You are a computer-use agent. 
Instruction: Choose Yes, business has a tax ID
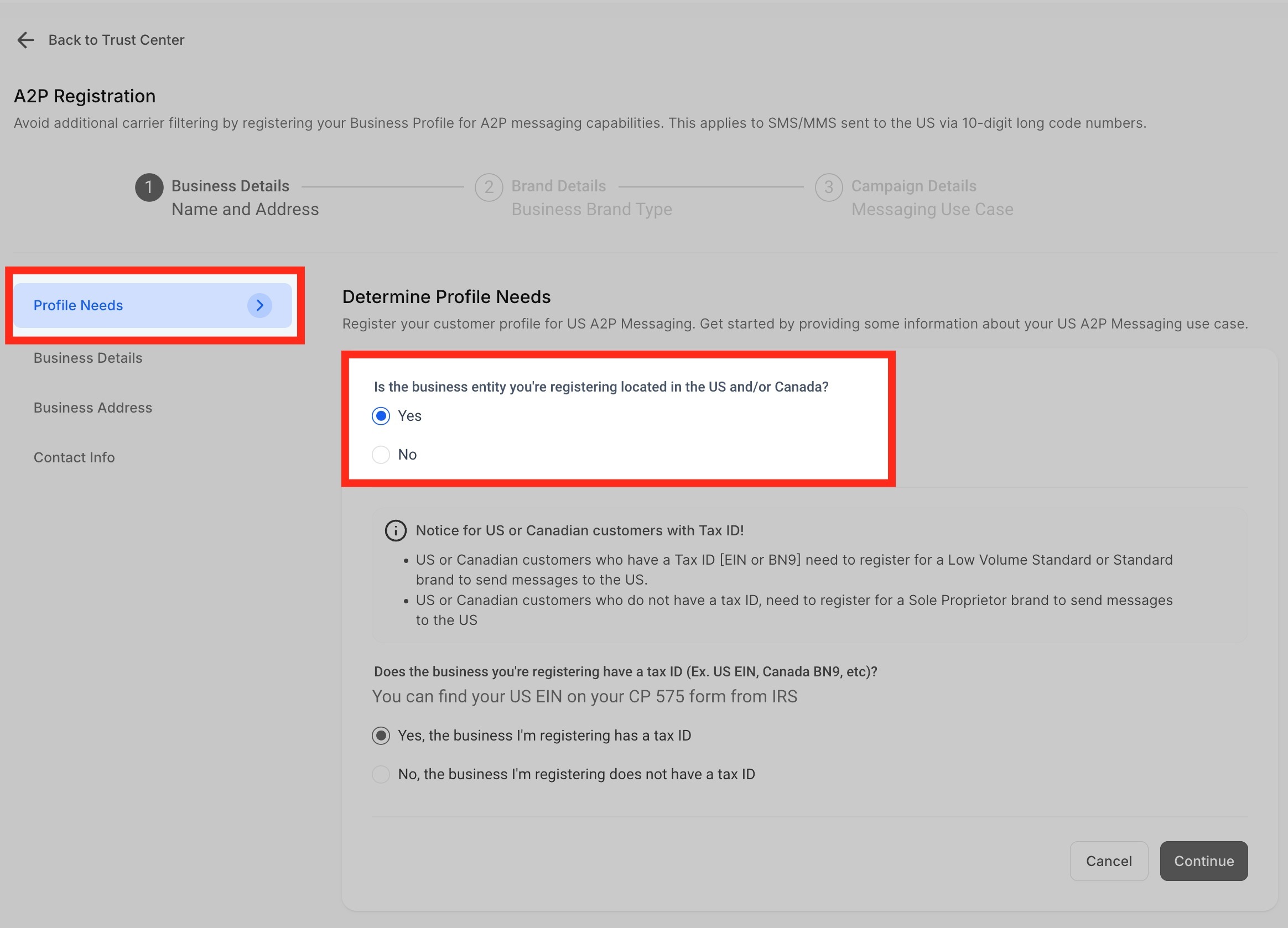pyautogui.click(x=381, y=736)
